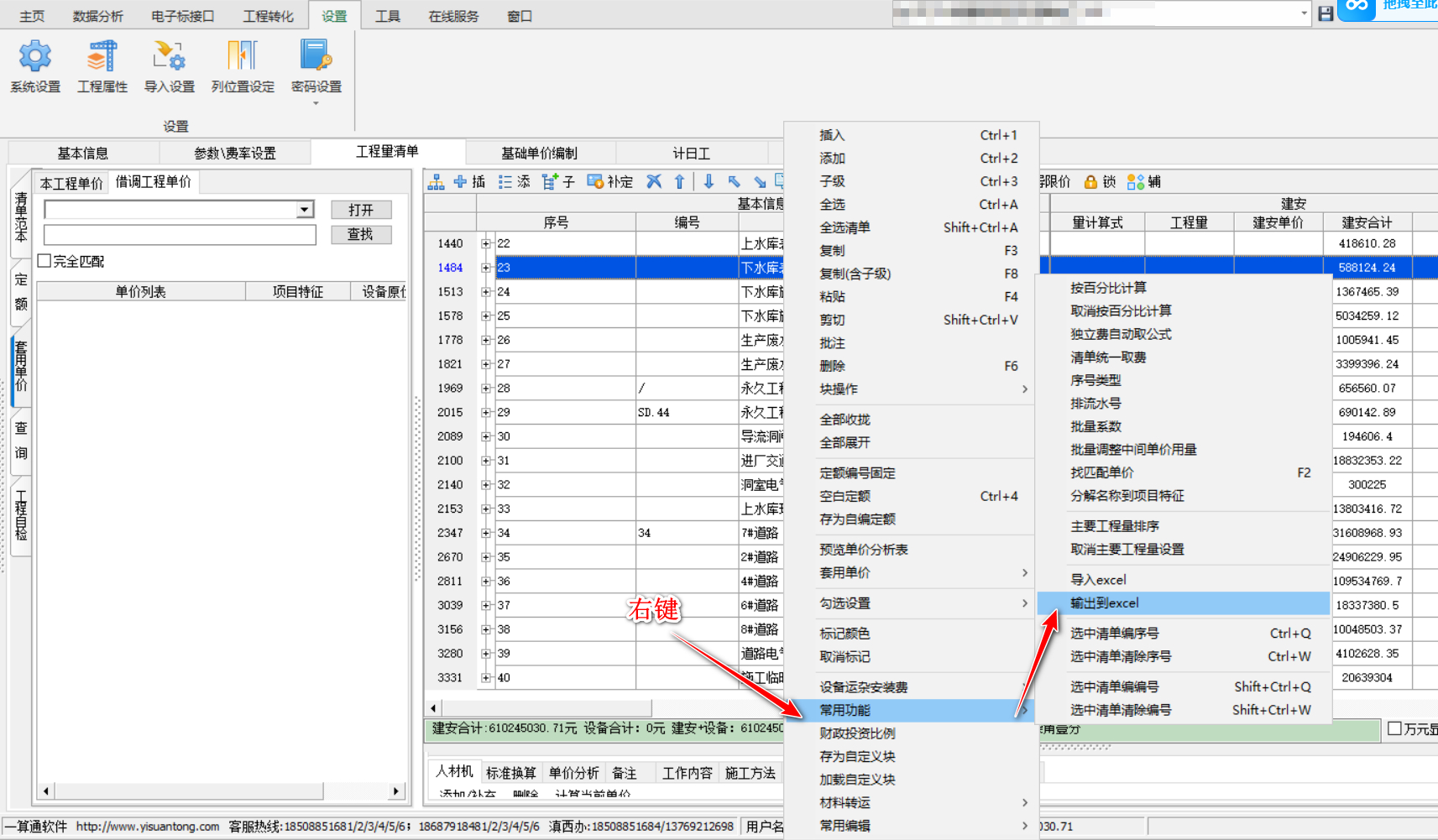Click the upper-left diagonal arrow icon
Image resolution: width=1438 pixels, height=840 pixels.
[735, 182]
